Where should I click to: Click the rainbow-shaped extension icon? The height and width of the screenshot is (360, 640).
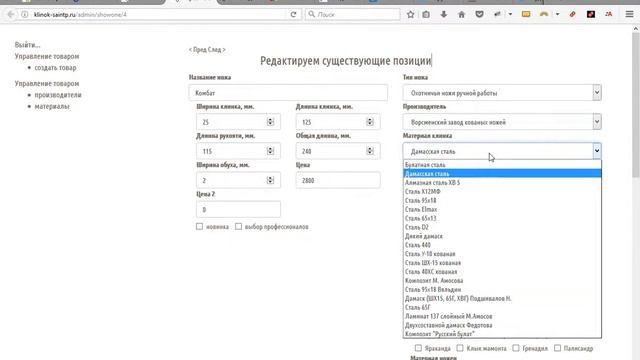(x=544, y=14)
